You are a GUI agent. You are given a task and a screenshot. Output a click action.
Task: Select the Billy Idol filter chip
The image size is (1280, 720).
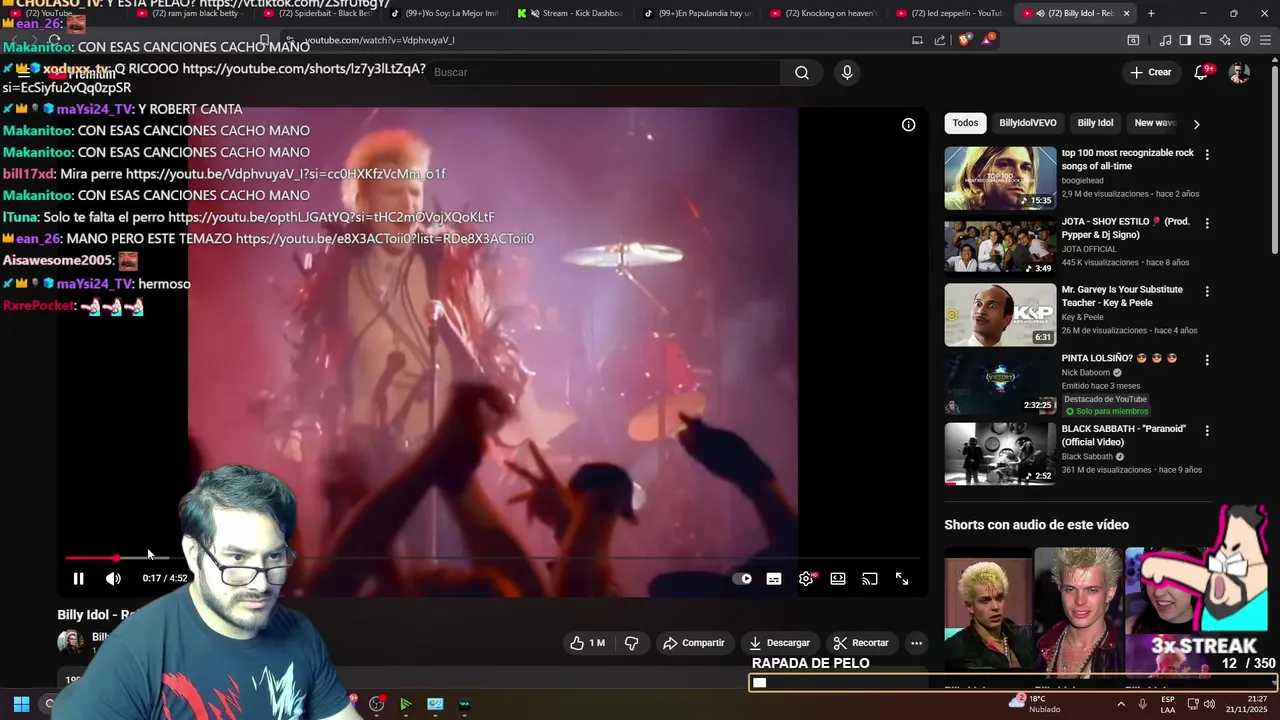(x=1095, y=123)
